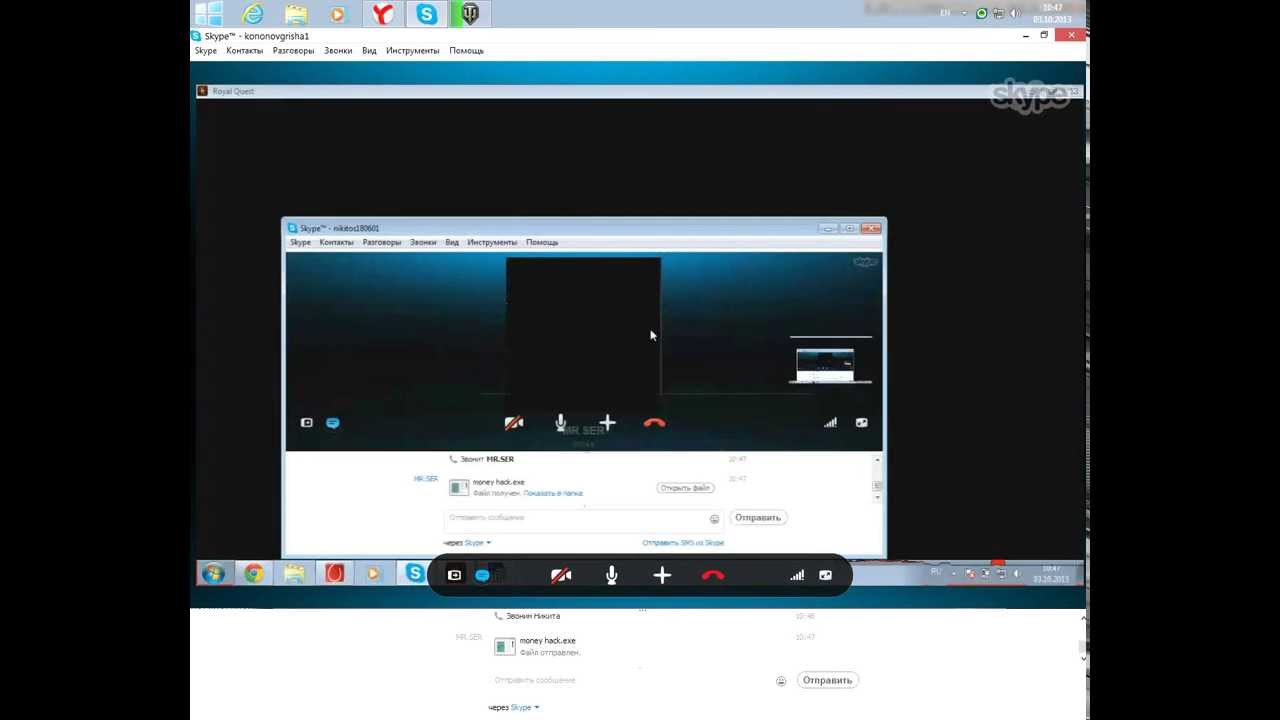Show hidden icons arrow in top tray
1280x720 pixels.
pos(966,13)
